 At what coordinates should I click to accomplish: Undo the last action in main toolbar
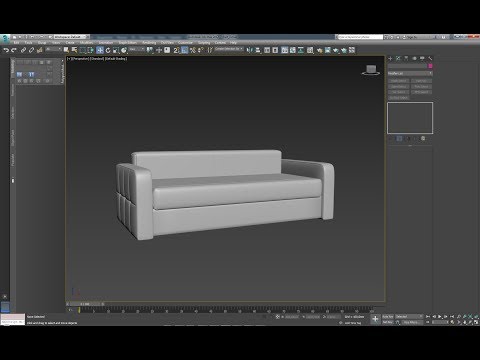click(6, 50)
